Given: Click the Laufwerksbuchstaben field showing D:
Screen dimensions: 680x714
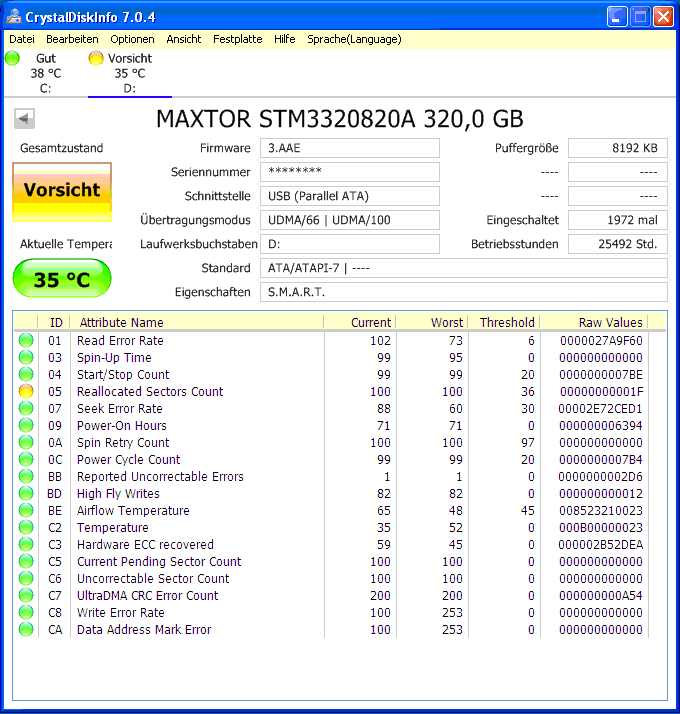Looking at the screenshot, I should click(x=350, y=244).
